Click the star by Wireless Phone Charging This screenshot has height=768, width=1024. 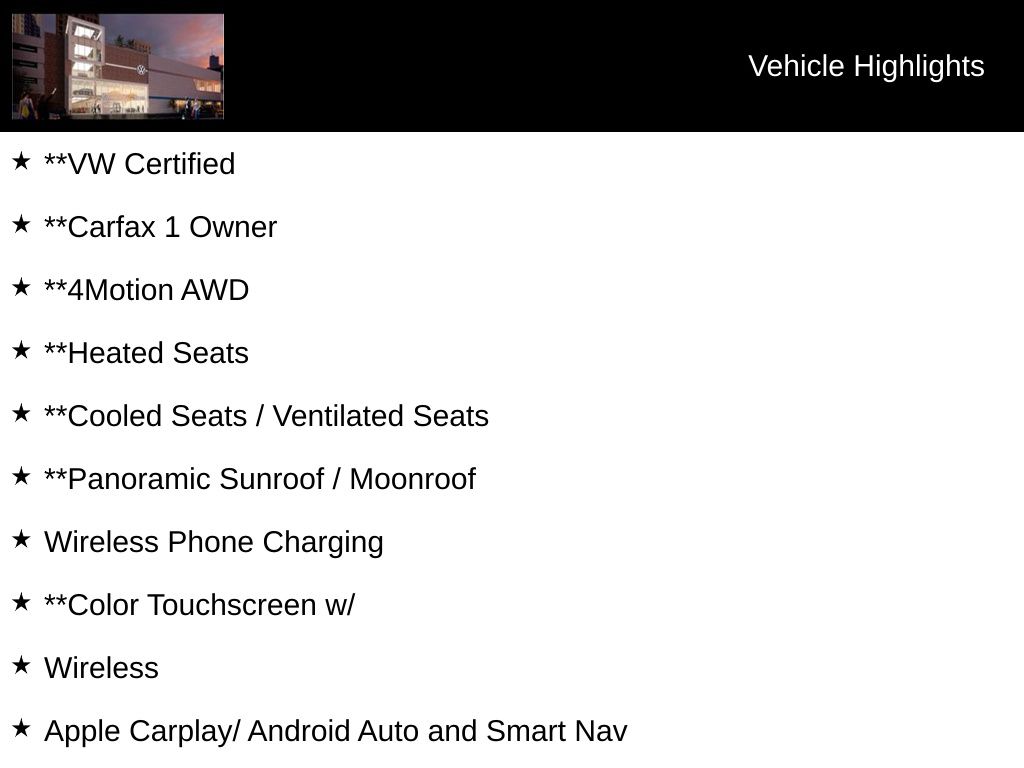[21, 539]
